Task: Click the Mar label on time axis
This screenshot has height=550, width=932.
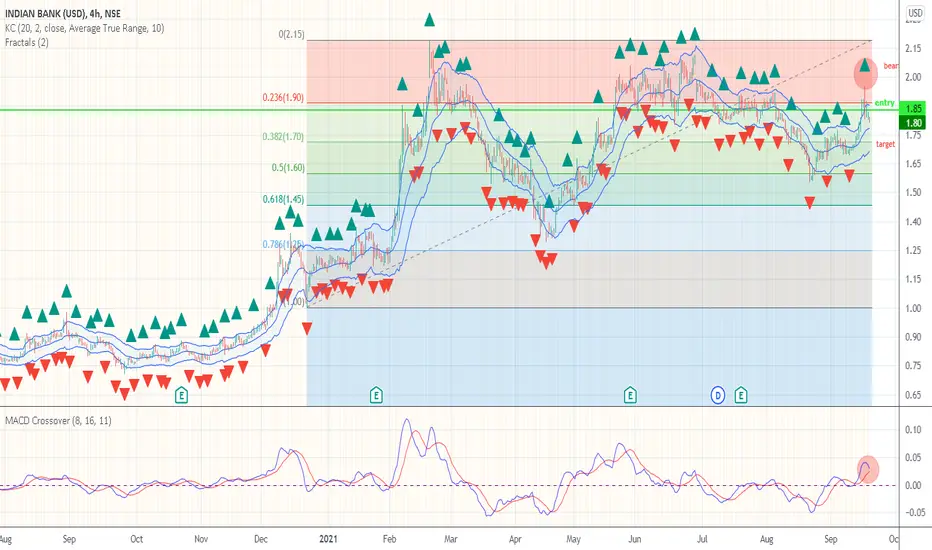Action: 451,539
